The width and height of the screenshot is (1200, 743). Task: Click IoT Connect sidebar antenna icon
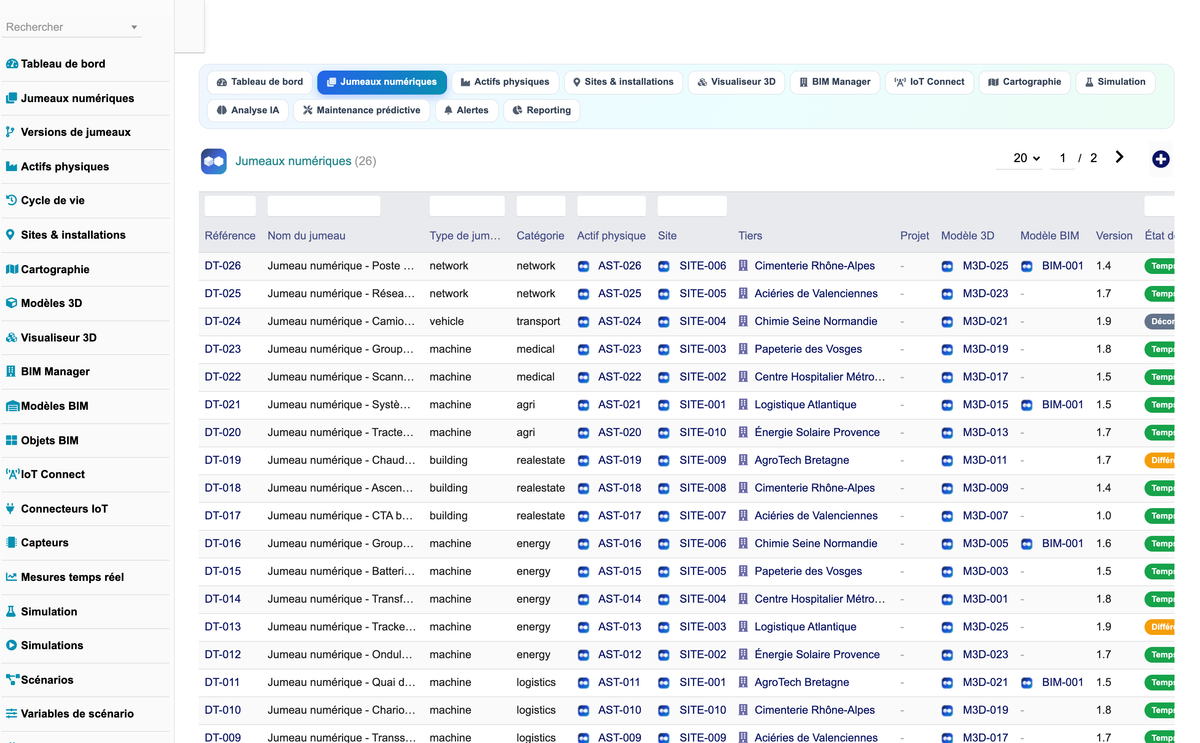pyautogui.click(x=13, y=474)
